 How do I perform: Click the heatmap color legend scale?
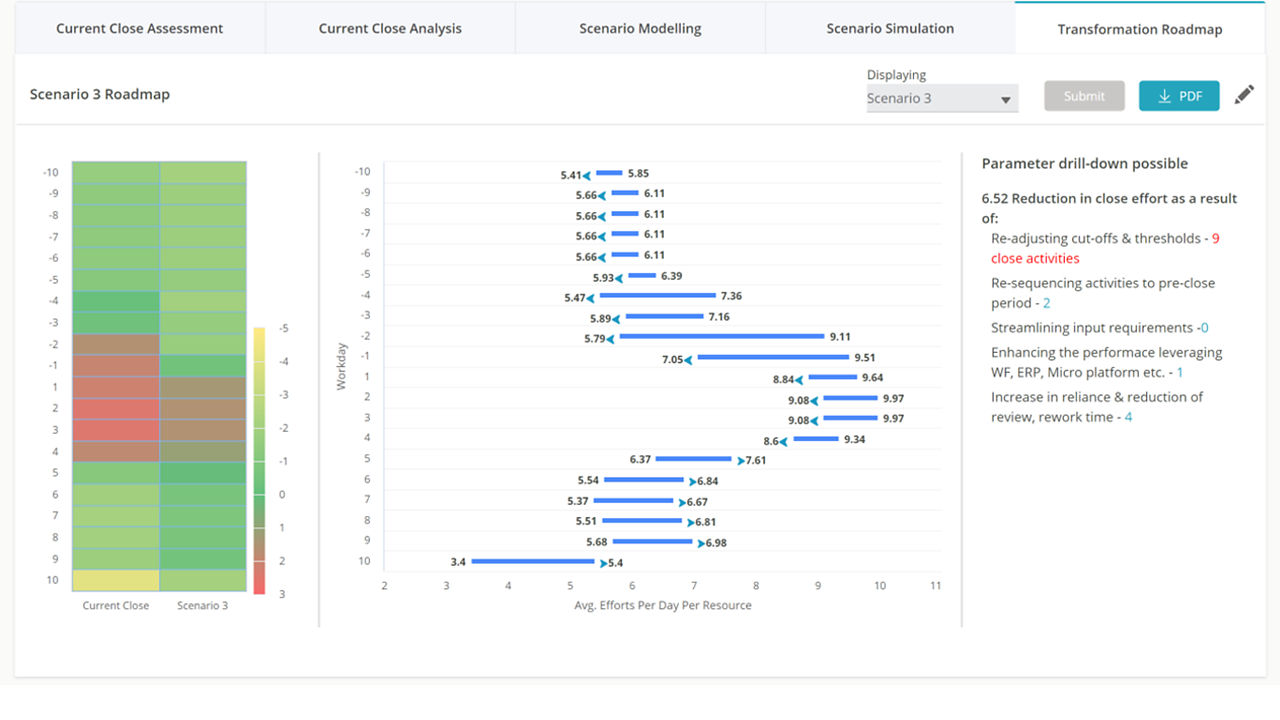(x=259, y=460)
